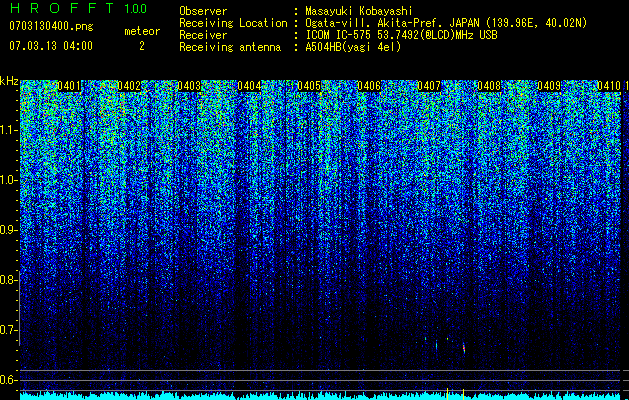Click the HROFFT 1.0.0 title text
The height and width of the screenshot is (400, 629).
[78, 8]
